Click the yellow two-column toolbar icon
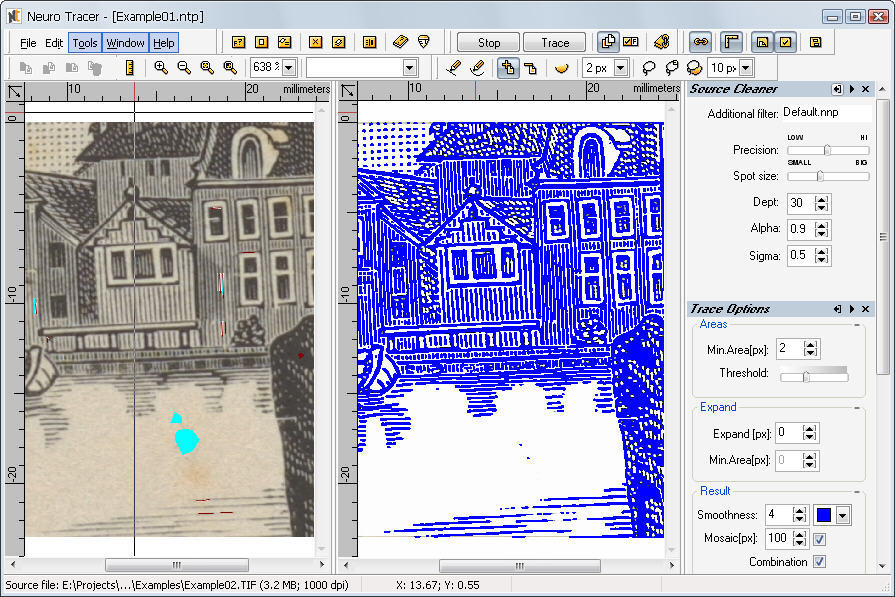The image size is (895, 597). coord(369,42)
